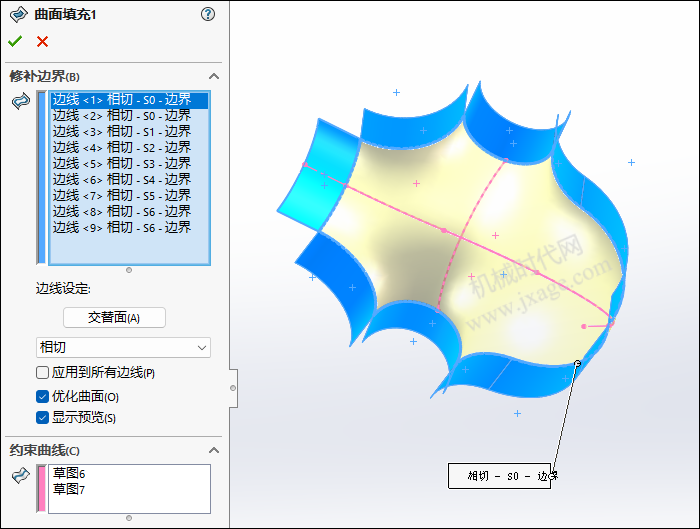Select 边线<7> 相切 - S5 - 边界 entry
700x529 pixels.
pos(129,196)
